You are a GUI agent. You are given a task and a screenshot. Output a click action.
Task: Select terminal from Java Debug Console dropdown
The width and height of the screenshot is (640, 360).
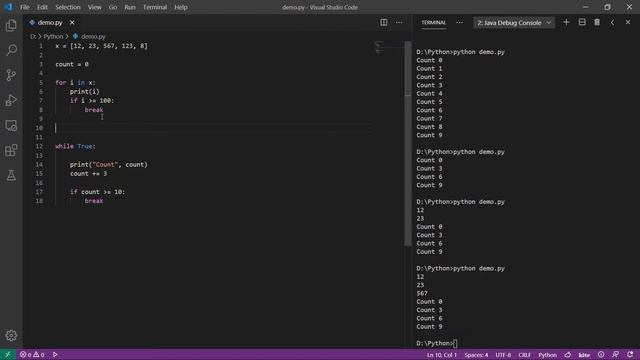point(514,23)
